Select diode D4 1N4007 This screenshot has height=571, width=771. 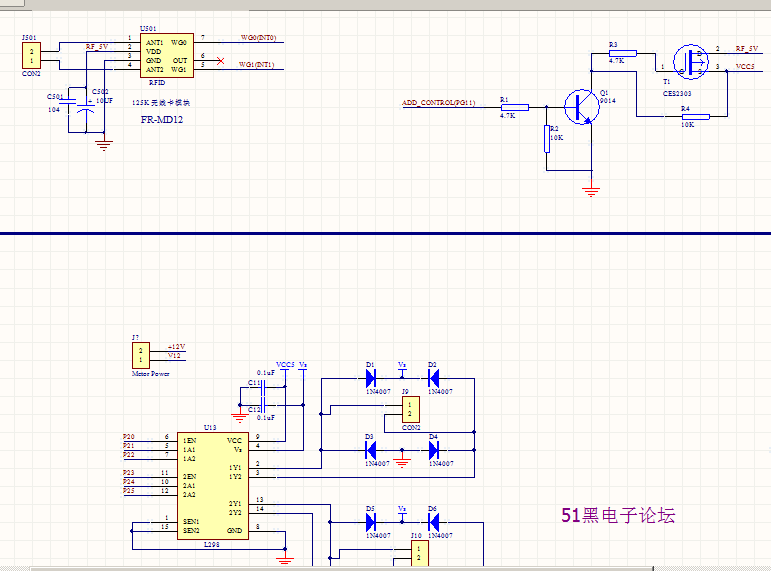click(434, 450)
